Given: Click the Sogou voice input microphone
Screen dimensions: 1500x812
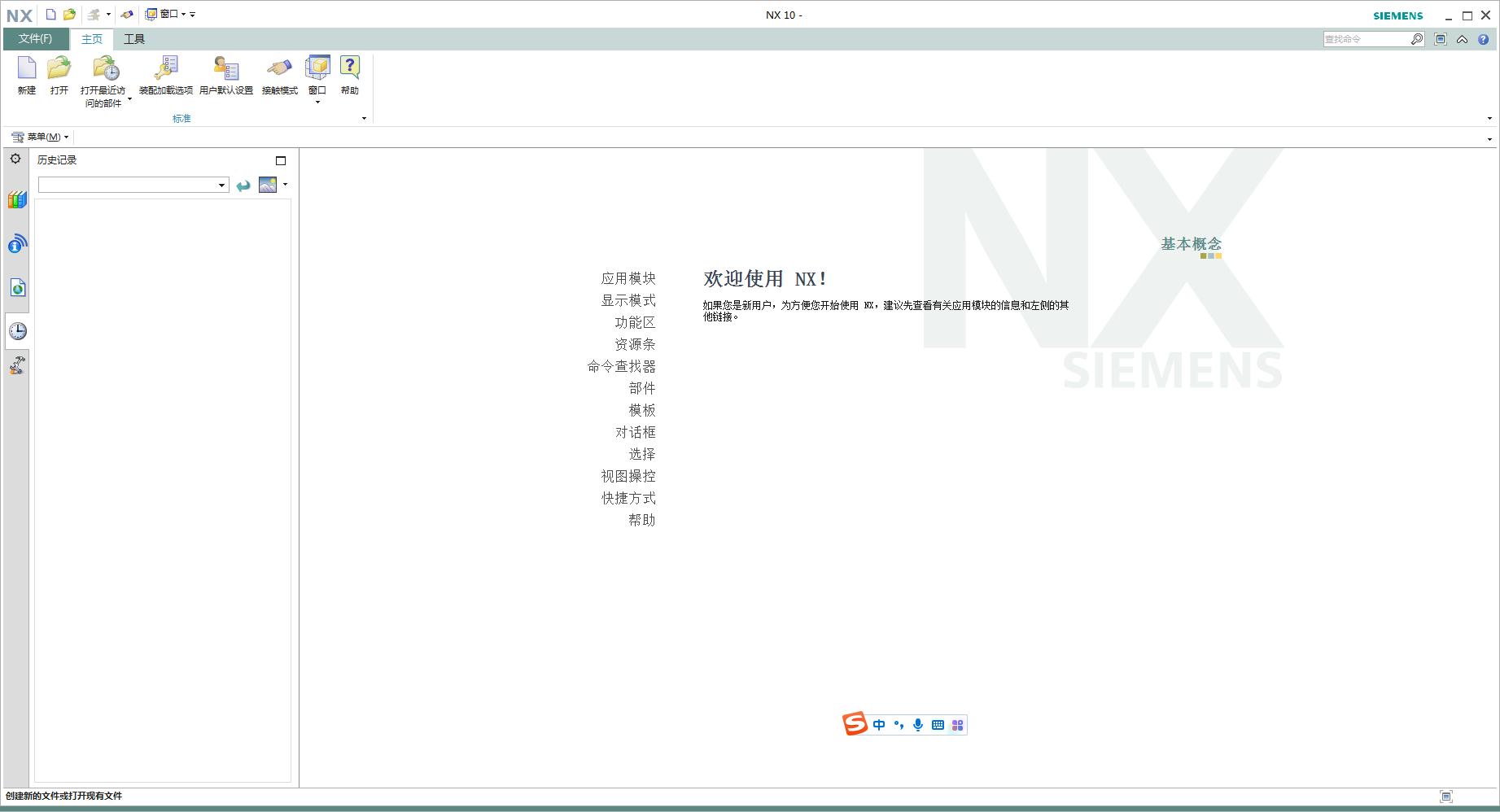Looking at the screenshot, I should point(918,725).
